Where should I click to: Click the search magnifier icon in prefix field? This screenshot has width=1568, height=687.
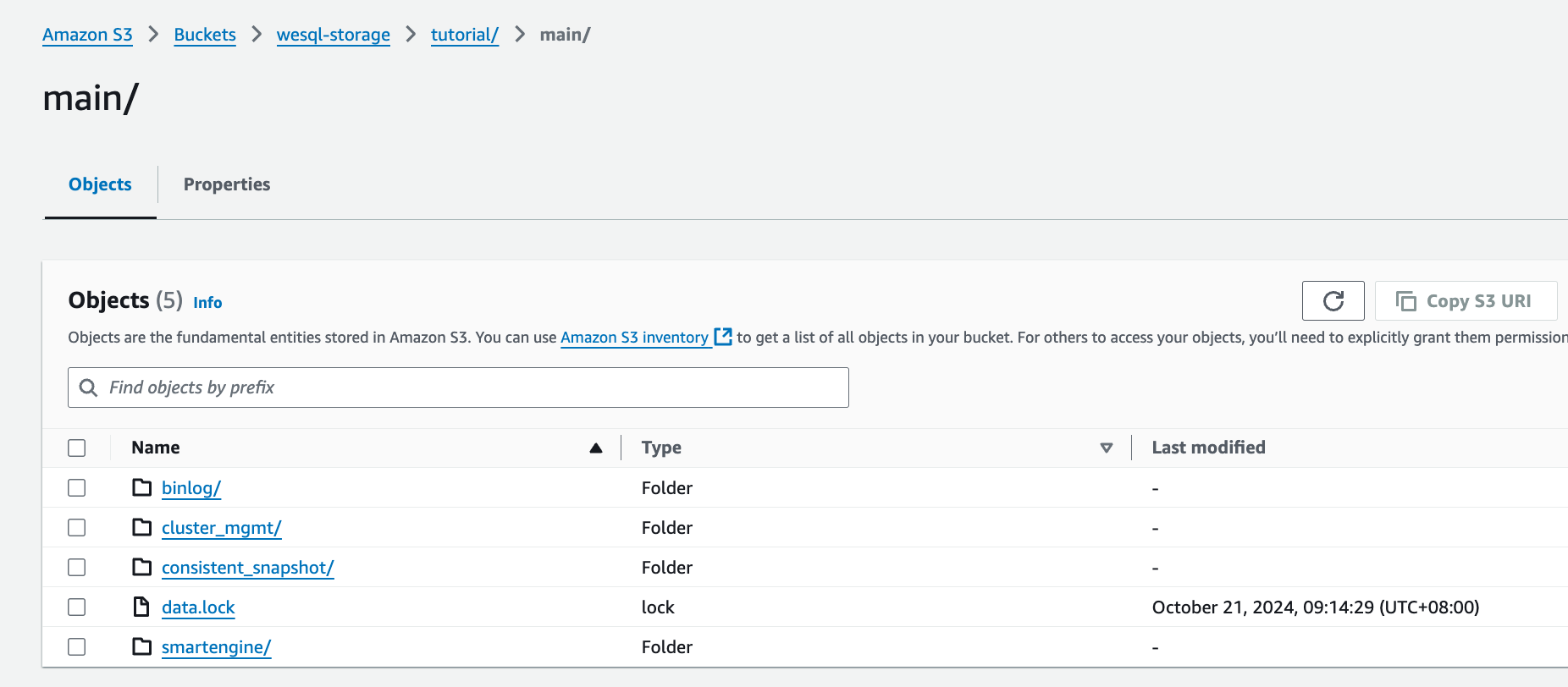point(88,387)
